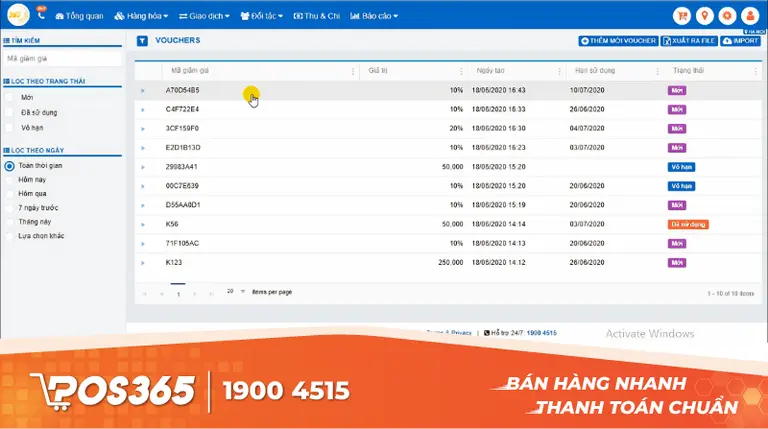Image resolution: width=768 pixels, height=429 pixels.
Task: Expand the 00C7E639 voucher row
Action: tap(143, 186)
